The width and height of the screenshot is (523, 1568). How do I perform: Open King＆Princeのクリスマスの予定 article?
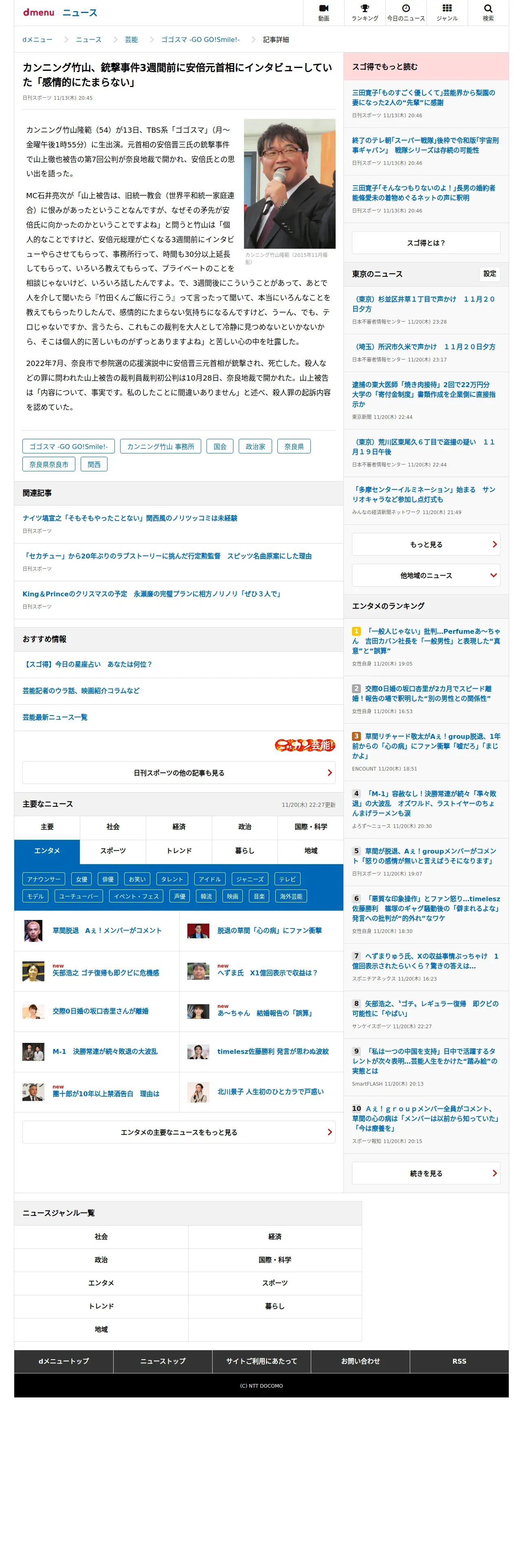(x=152, y=593)
